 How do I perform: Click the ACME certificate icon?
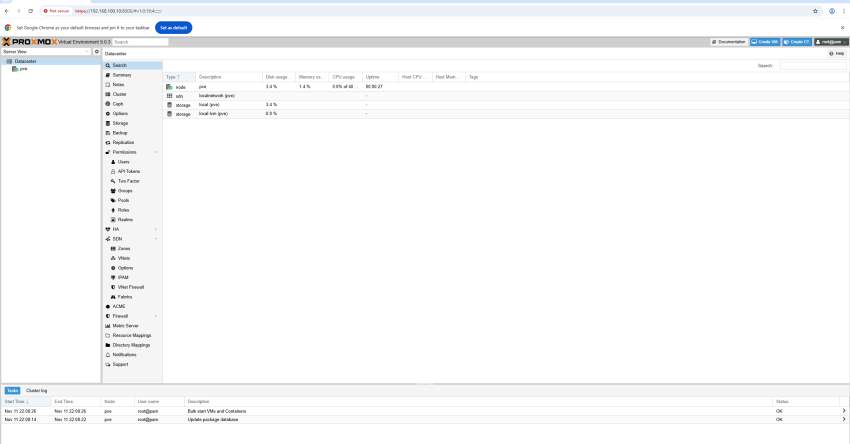(108, 307)
